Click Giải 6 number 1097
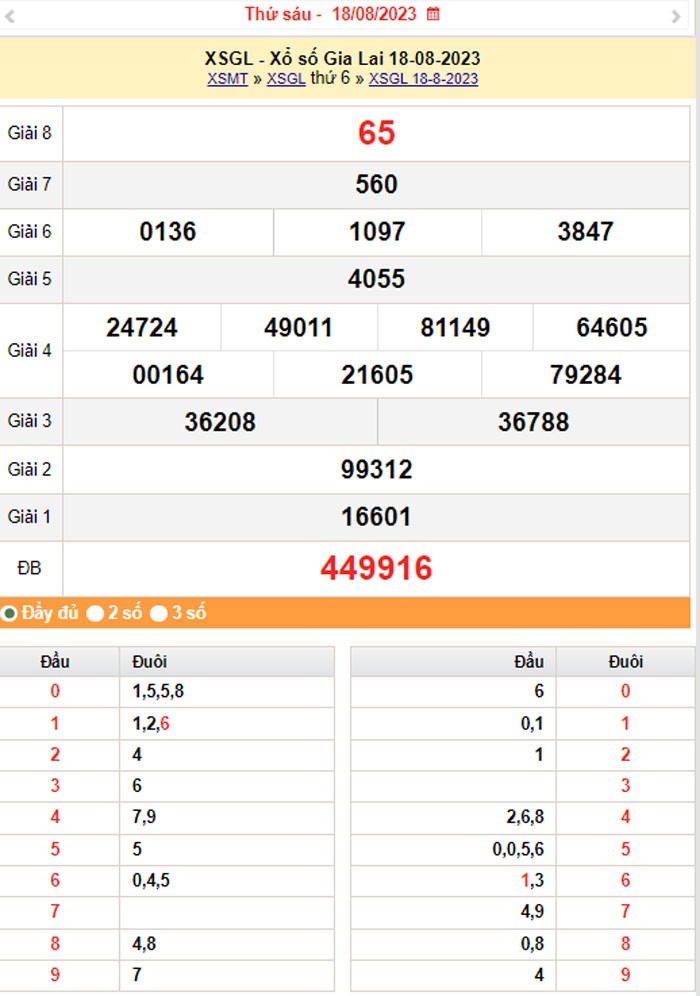The height and width of the screenshot is (996, 700). tap(377, 232)
